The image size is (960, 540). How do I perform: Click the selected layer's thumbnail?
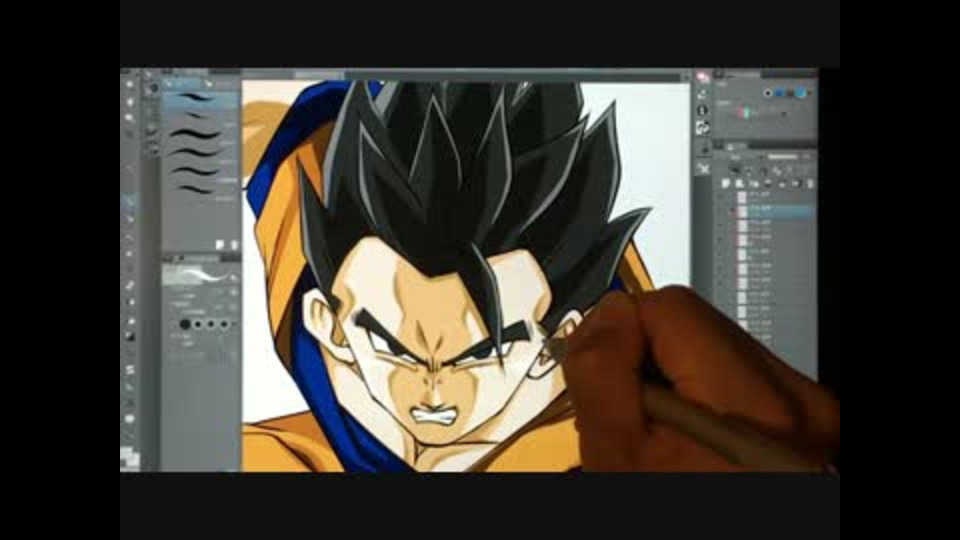[x=742, y=211]
